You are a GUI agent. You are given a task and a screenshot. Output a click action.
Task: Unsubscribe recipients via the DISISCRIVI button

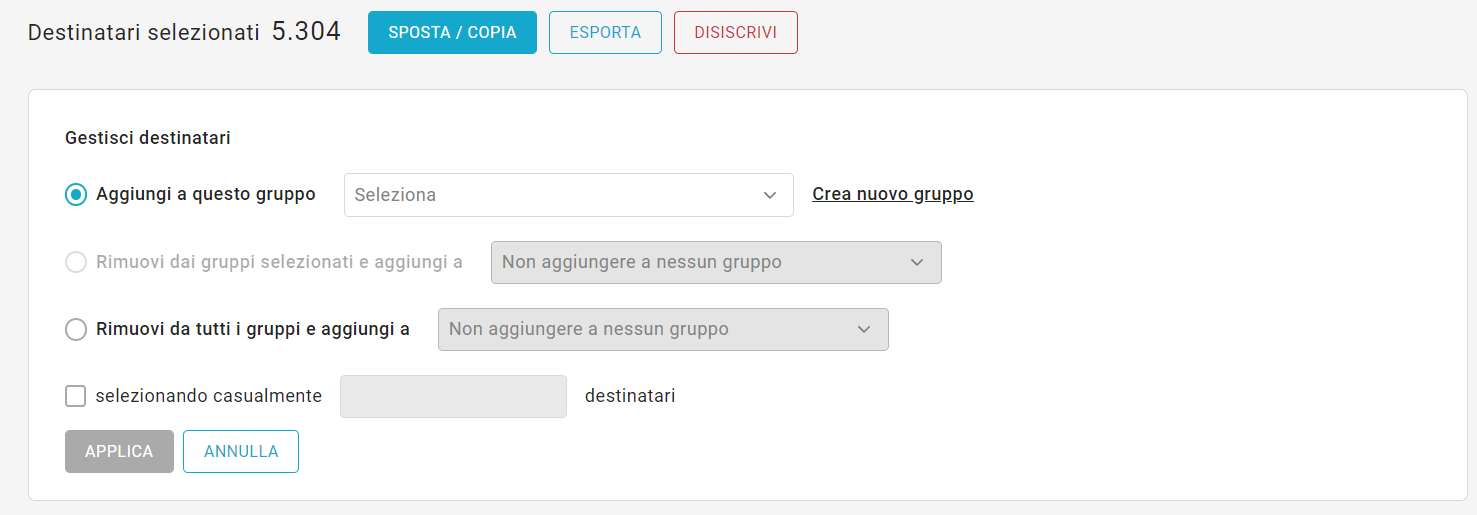tap(735, 32)
